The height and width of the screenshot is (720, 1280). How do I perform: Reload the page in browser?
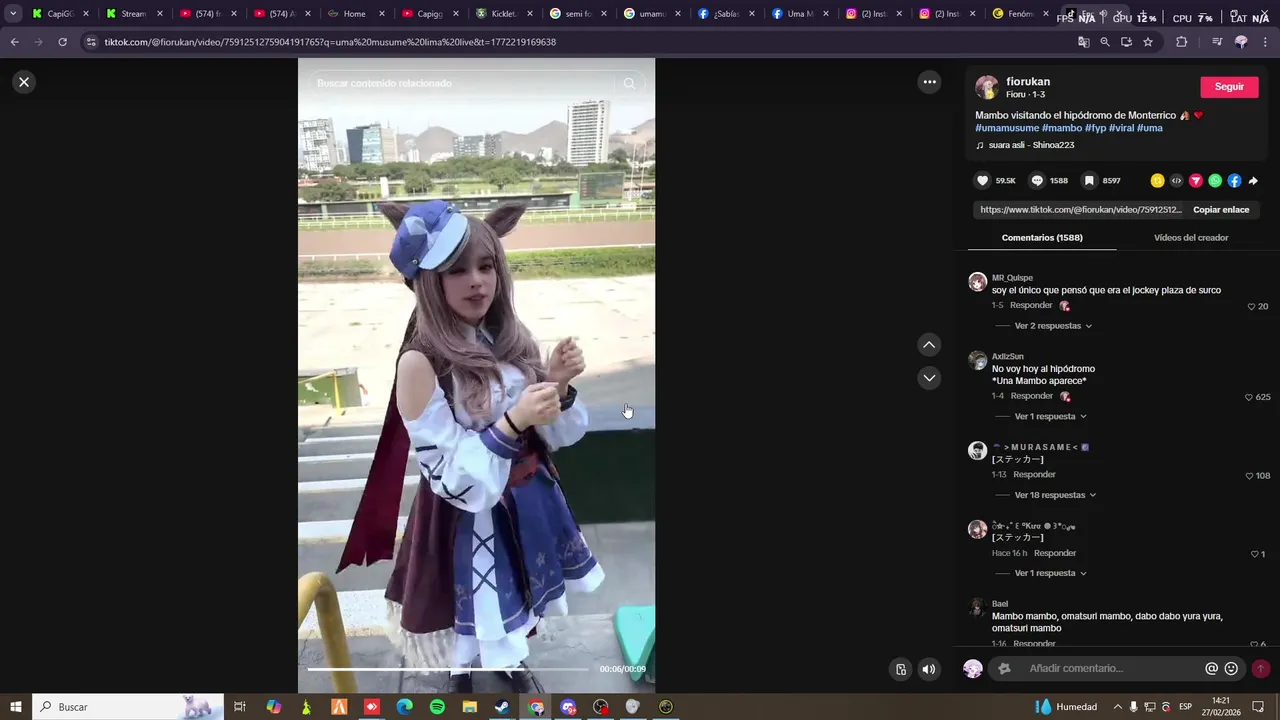click(x=62, y=42)
